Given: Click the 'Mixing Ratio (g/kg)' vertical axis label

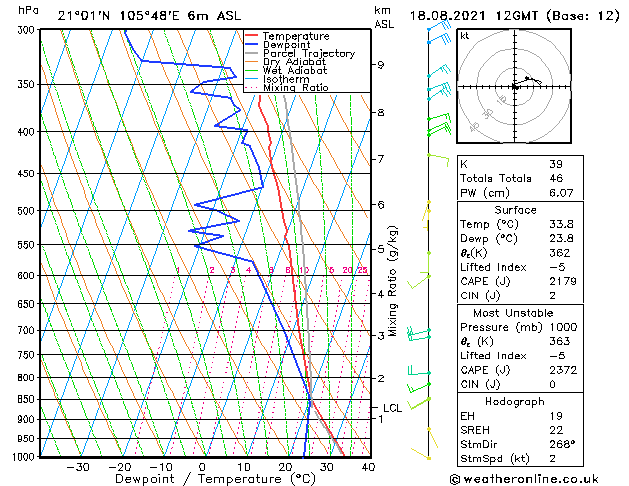Looking at the screenshot, I should pyautogui.click(x=392, y=281).
